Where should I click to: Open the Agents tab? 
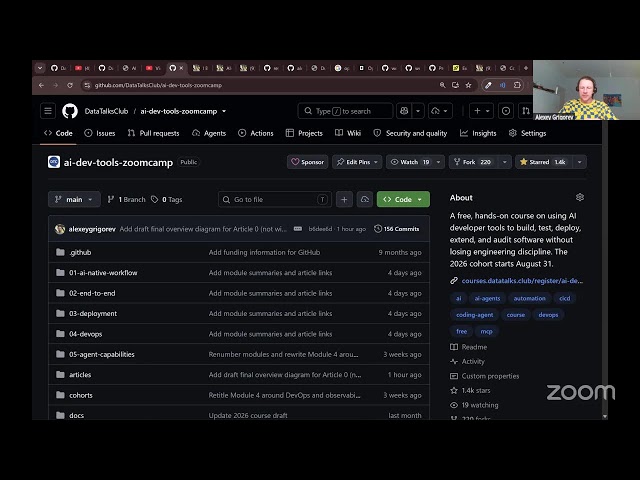point(209,133)
